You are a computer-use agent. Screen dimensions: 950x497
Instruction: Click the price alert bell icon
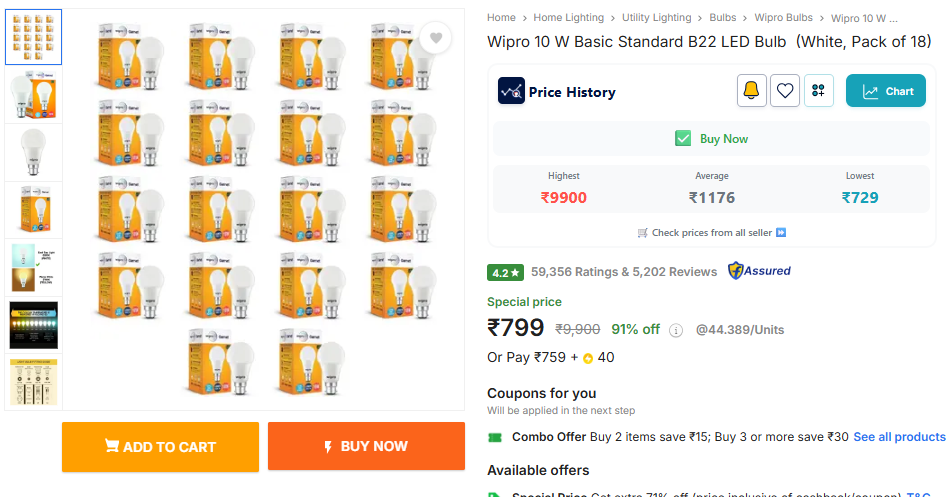pyautogui.click(x=752, y=91)
